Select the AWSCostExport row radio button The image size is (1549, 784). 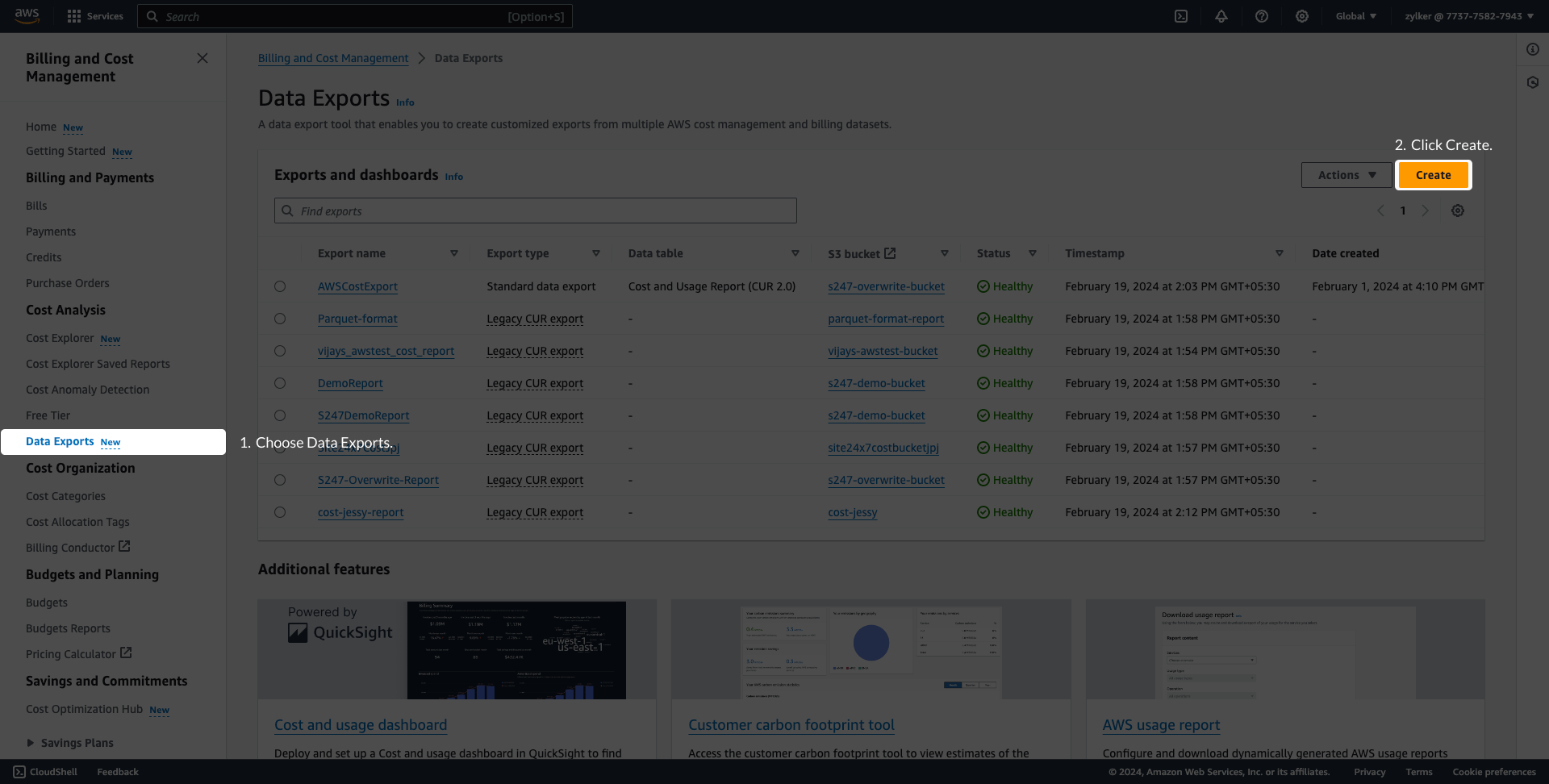[x=280, y=286]
